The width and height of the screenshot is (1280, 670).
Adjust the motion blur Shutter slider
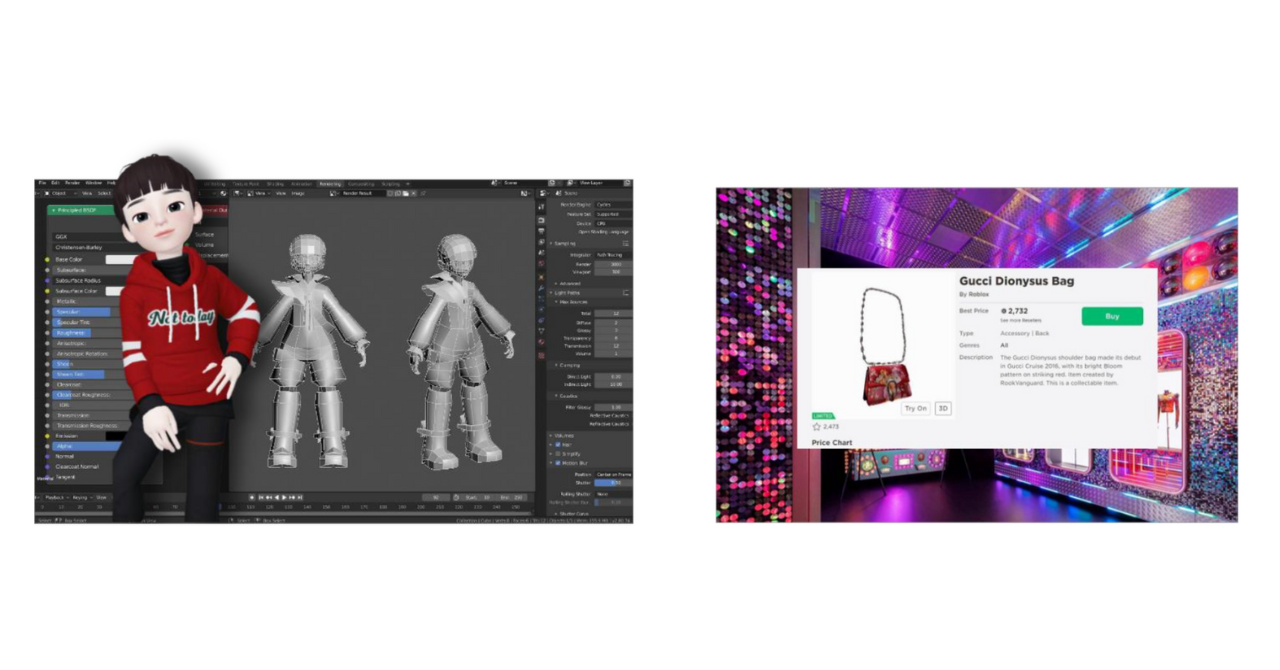pyautogui.click(x=613, y=482)
